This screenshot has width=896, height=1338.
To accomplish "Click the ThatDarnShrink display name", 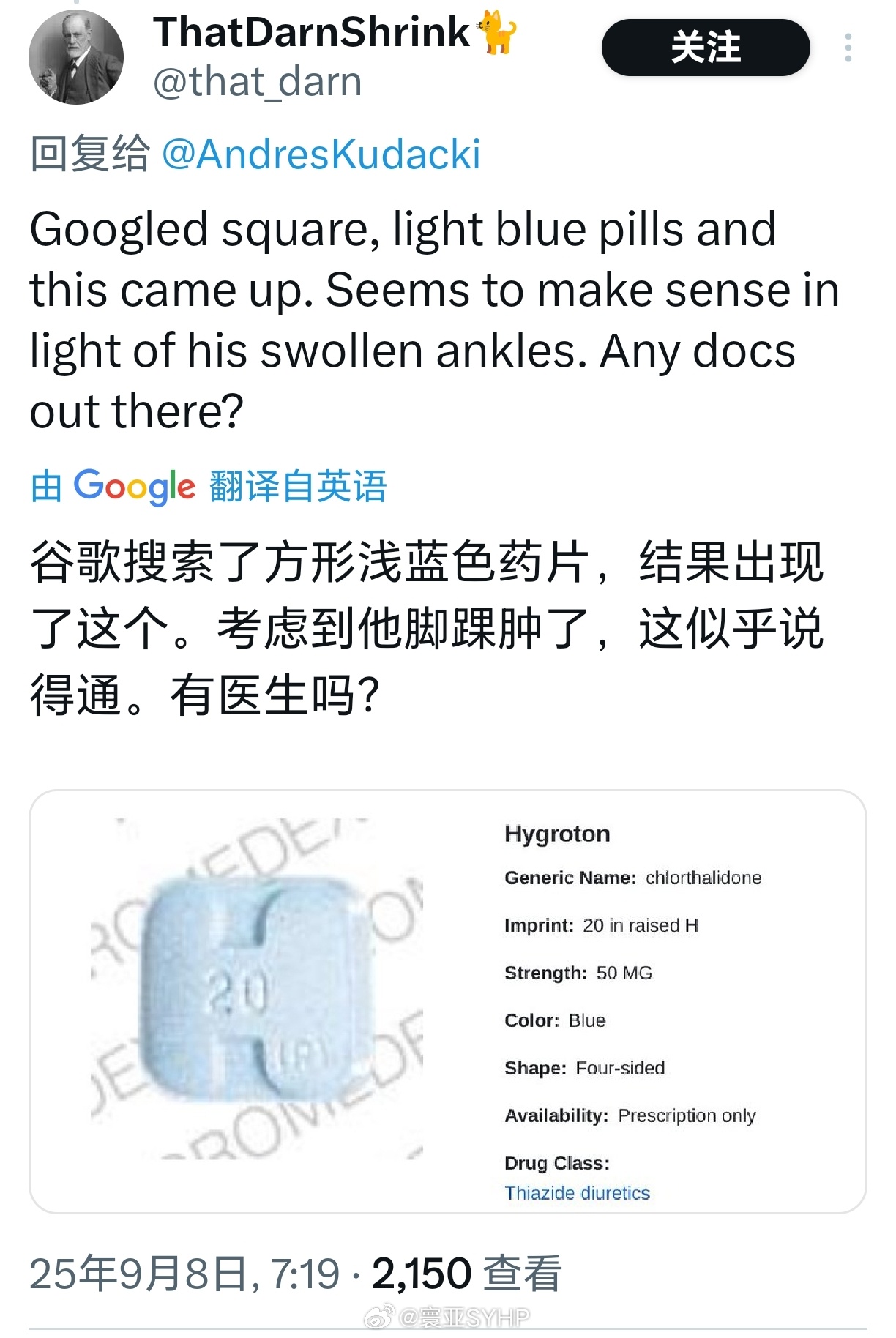I will click(x=311, y=32).
